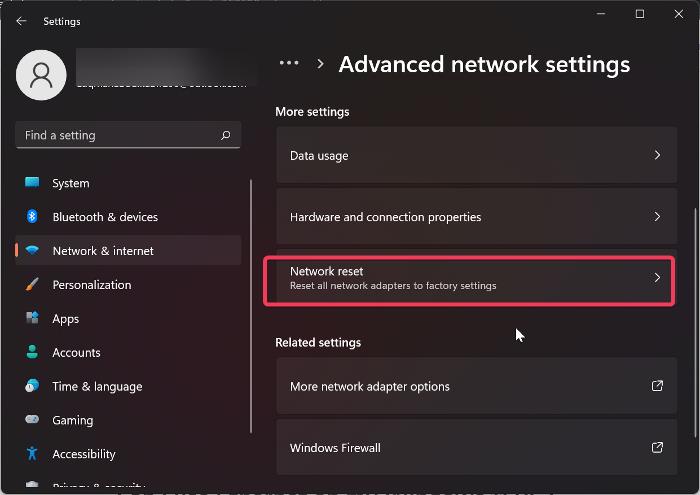Select Network & internet in sidebar

(x=103, y=251)
